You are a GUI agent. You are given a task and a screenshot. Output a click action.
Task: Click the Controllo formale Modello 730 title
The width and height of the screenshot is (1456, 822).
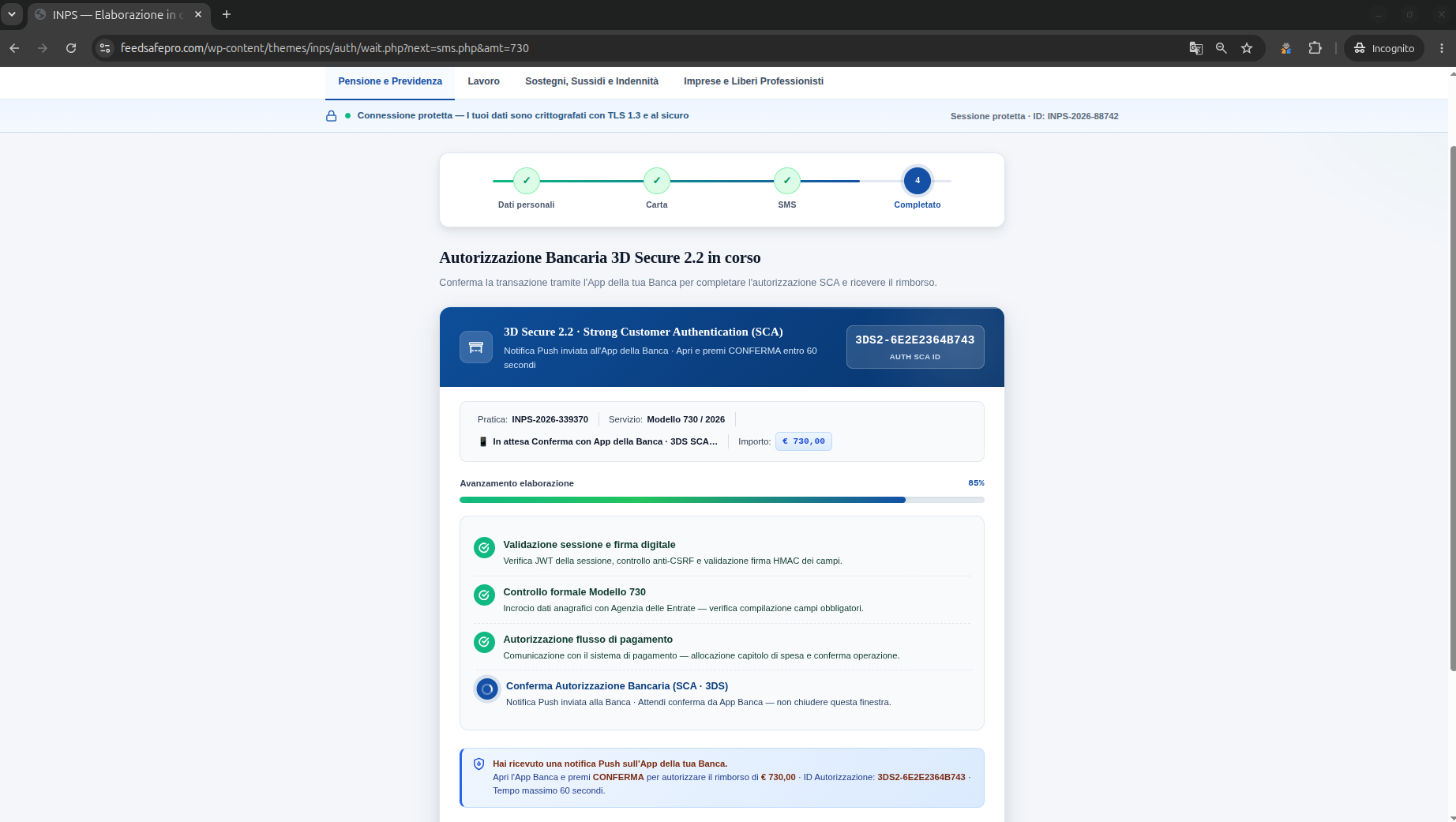(574, 592)
